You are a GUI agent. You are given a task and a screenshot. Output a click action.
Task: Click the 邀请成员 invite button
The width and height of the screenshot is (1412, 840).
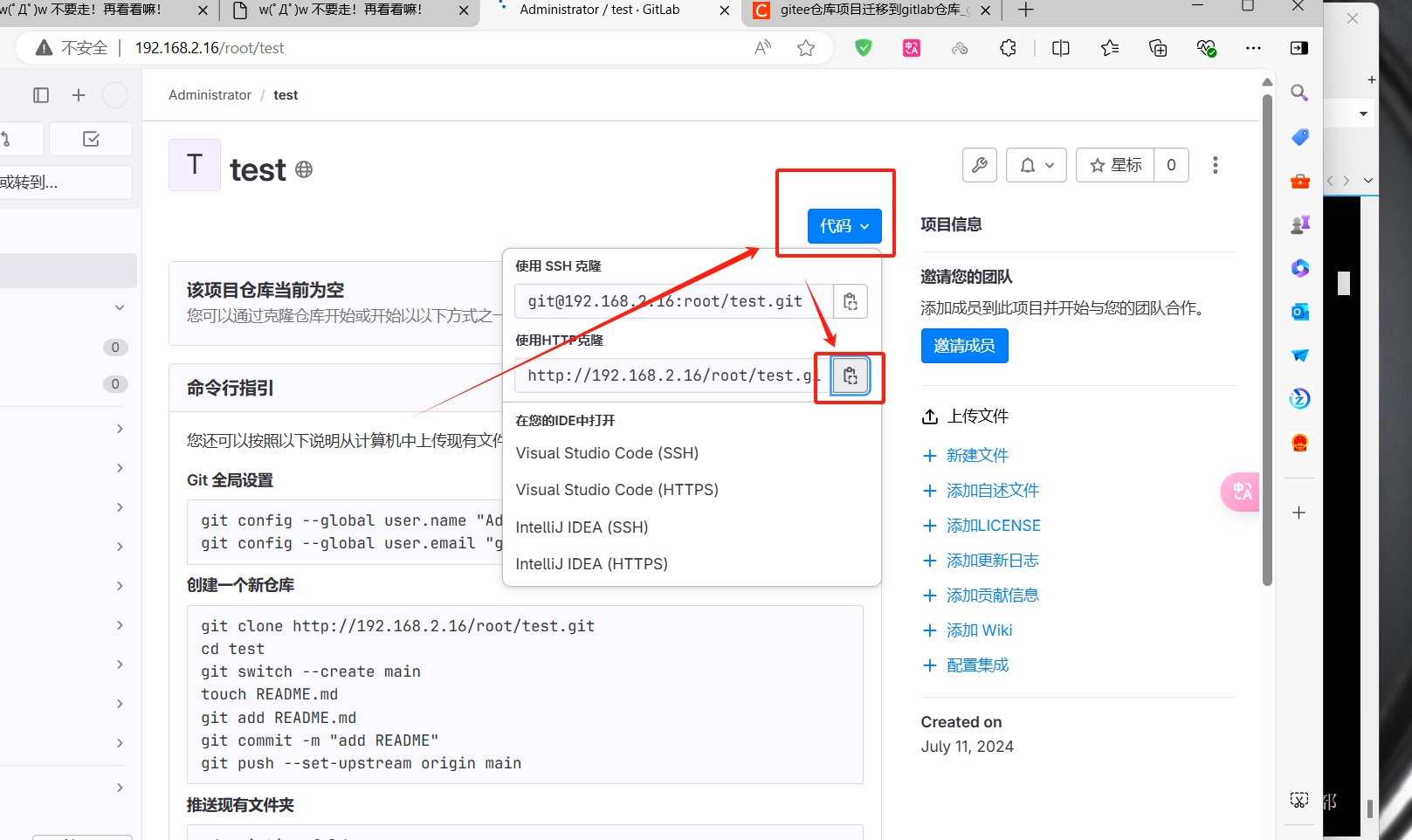coord(964,346)
